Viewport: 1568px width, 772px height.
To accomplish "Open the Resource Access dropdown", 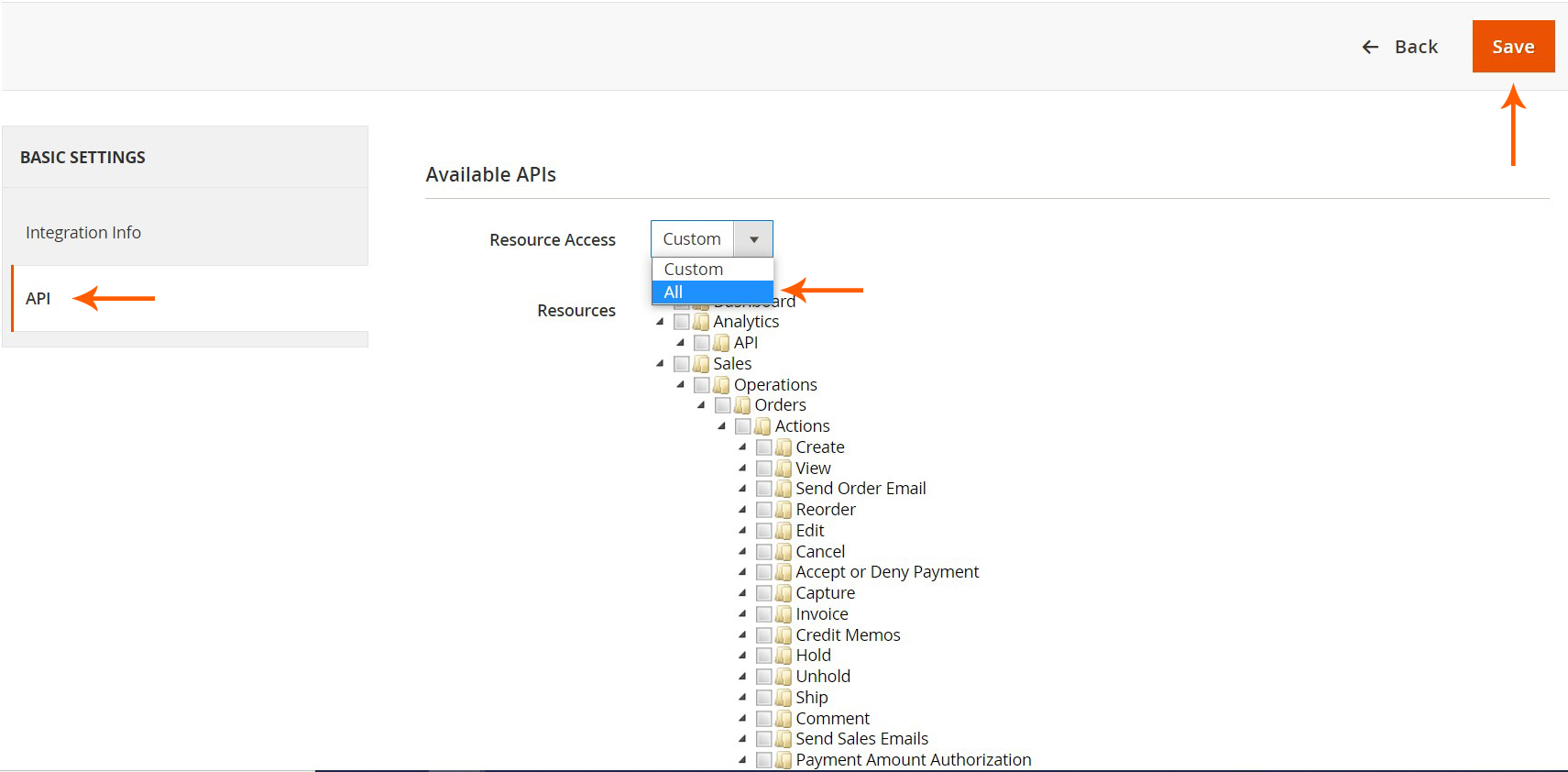I will tap(711, 239).
